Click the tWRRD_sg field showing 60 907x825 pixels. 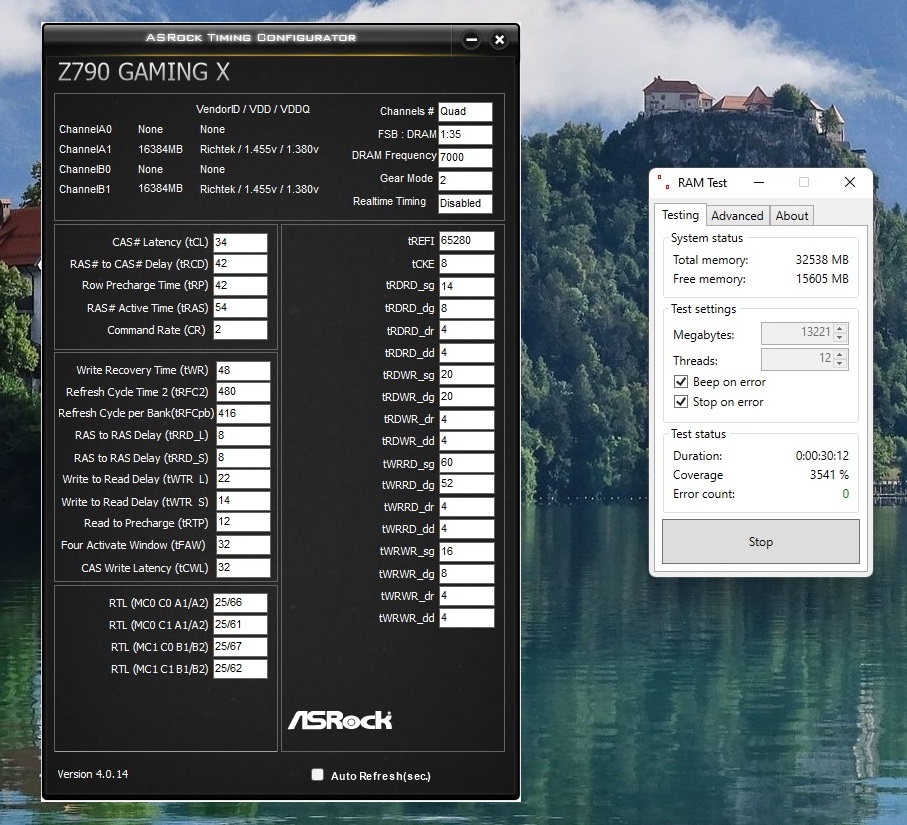point(466,463)
